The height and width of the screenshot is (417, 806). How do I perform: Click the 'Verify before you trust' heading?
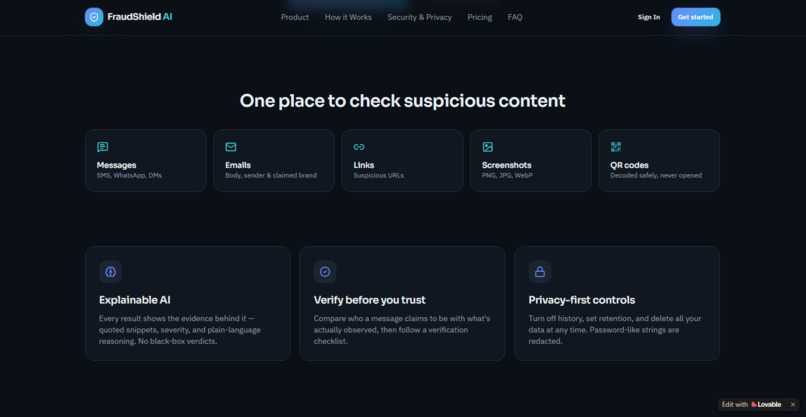(370, 300)
